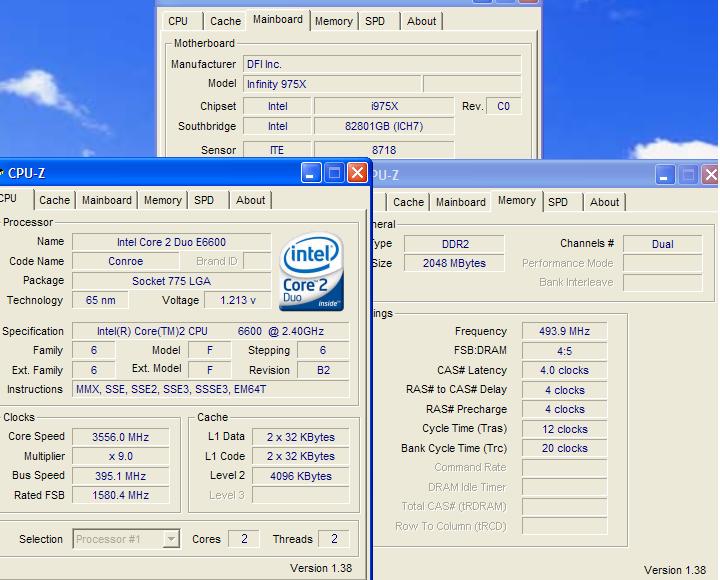The image size is (720, 580).
Task: Click the Threads value field
Action: [334, 539]
